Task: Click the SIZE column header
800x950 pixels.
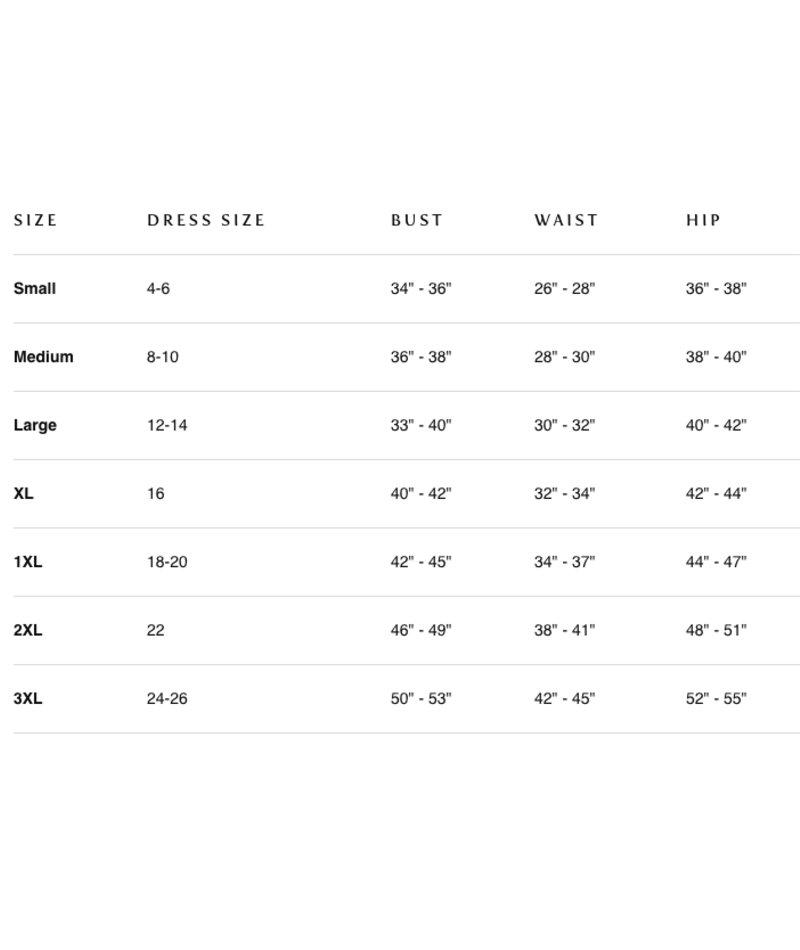Action: point(35,220)
